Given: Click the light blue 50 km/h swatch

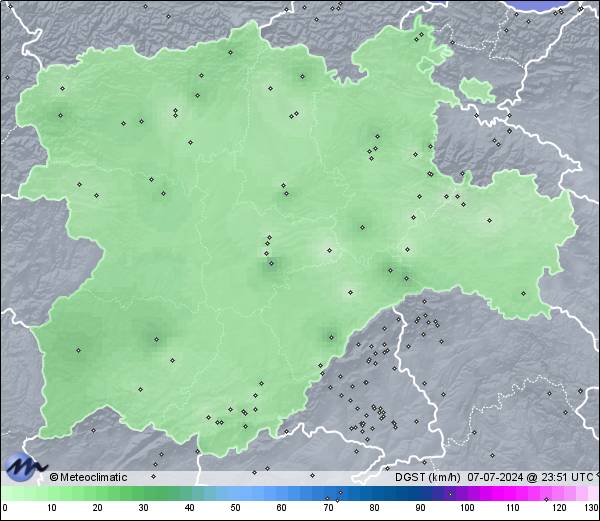Looking at the screenshot, I should click(x=235, y=494).
